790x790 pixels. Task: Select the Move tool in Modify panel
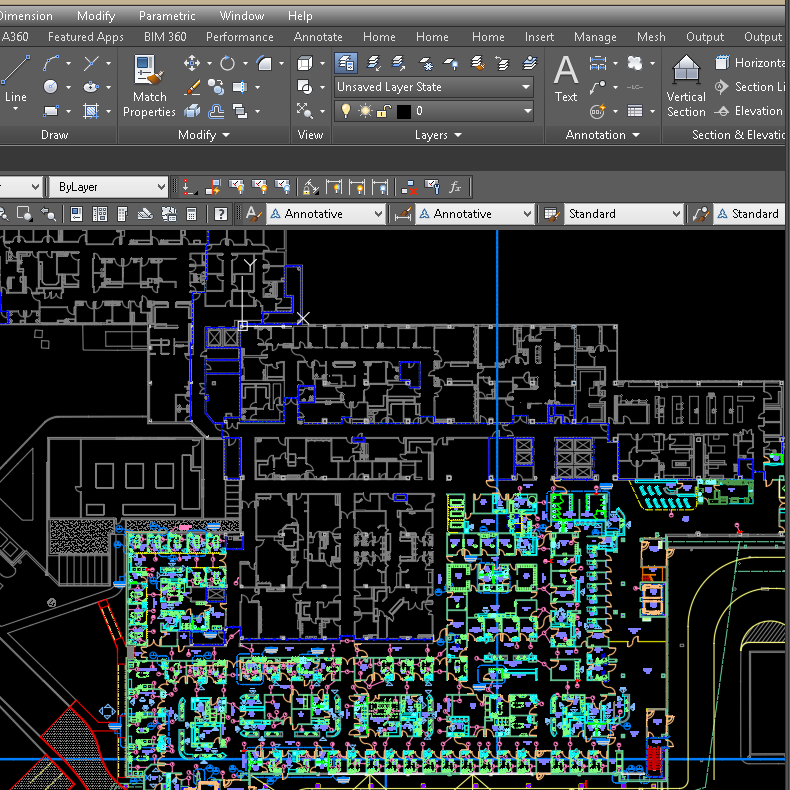(192, 63)
